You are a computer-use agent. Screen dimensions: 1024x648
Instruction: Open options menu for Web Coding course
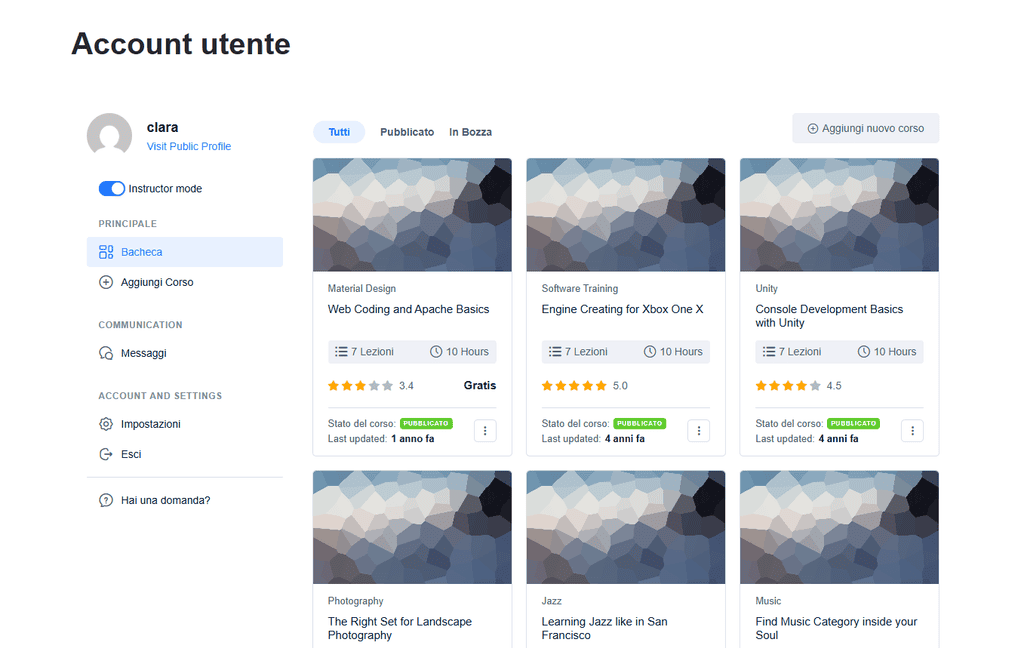pos(485,430)
